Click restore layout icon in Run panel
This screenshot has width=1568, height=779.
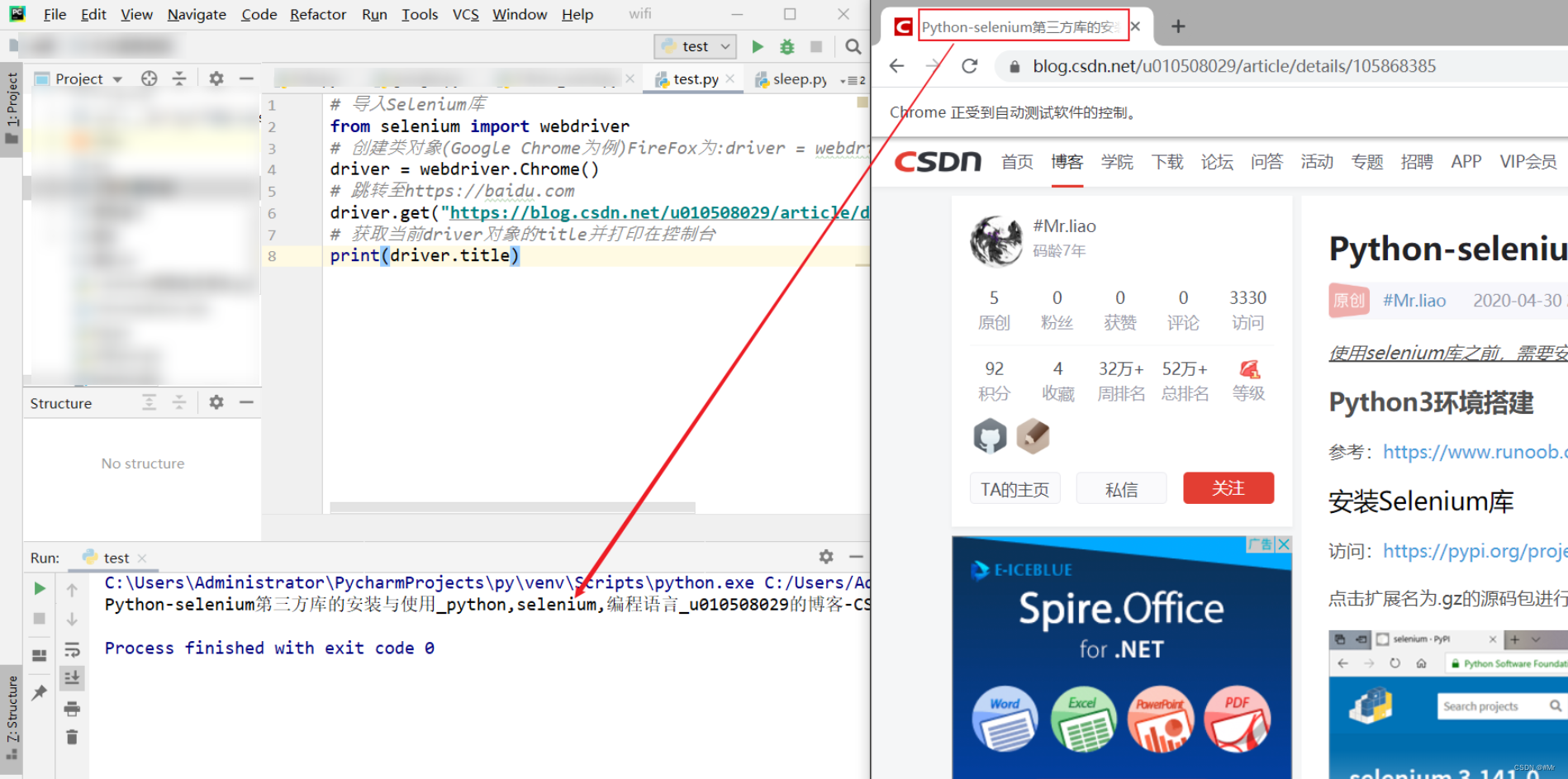[39, 656]
